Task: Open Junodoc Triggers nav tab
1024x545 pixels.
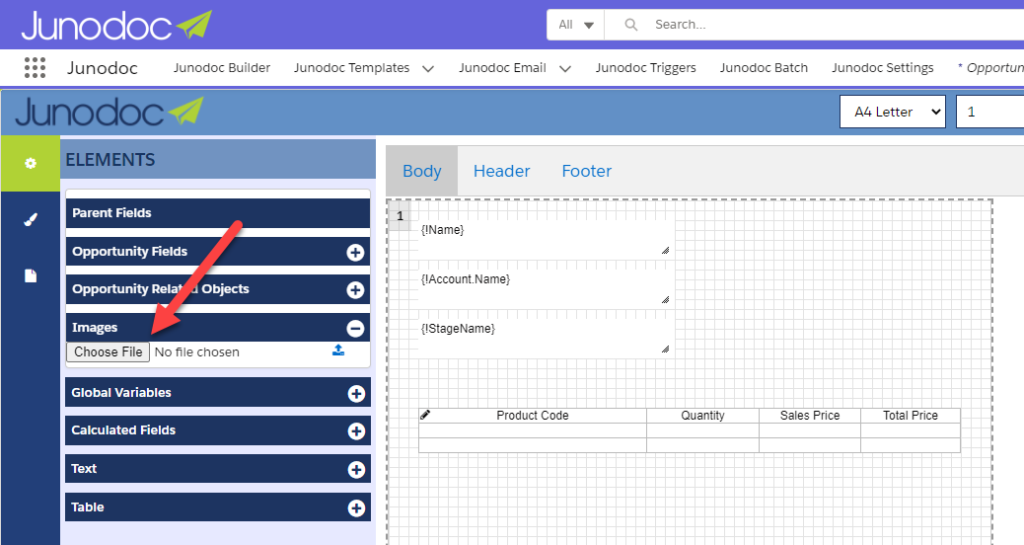Action: (x=645, y=68)
